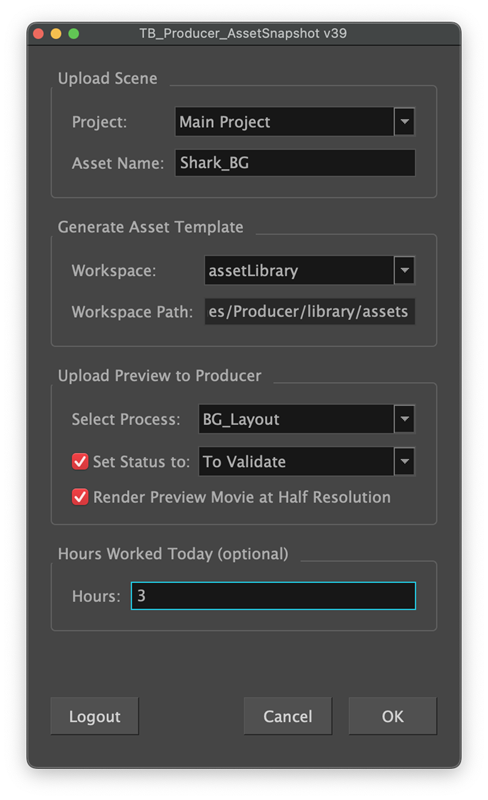Screen dimensions: 488x800
Task: Close the dialog with the red button
Action: (x=38, y=34)
